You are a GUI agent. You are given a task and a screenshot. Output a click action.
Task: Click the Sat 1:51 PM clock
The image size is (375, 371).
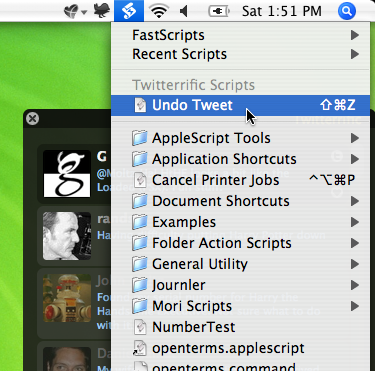click(282, 11)
